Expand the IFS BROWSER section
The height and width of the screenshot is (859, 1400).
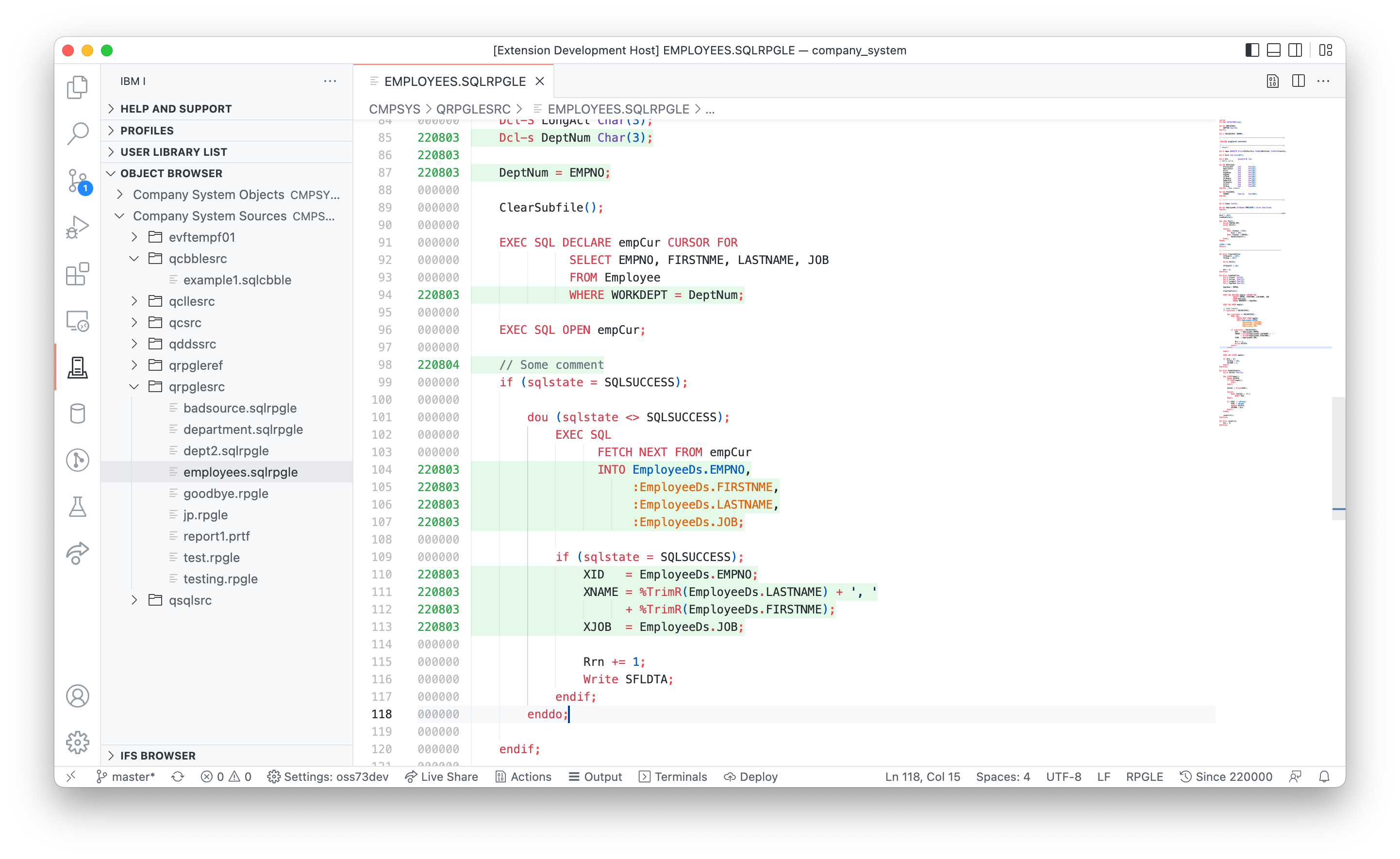pyautogui.click(x=157, y=755)
